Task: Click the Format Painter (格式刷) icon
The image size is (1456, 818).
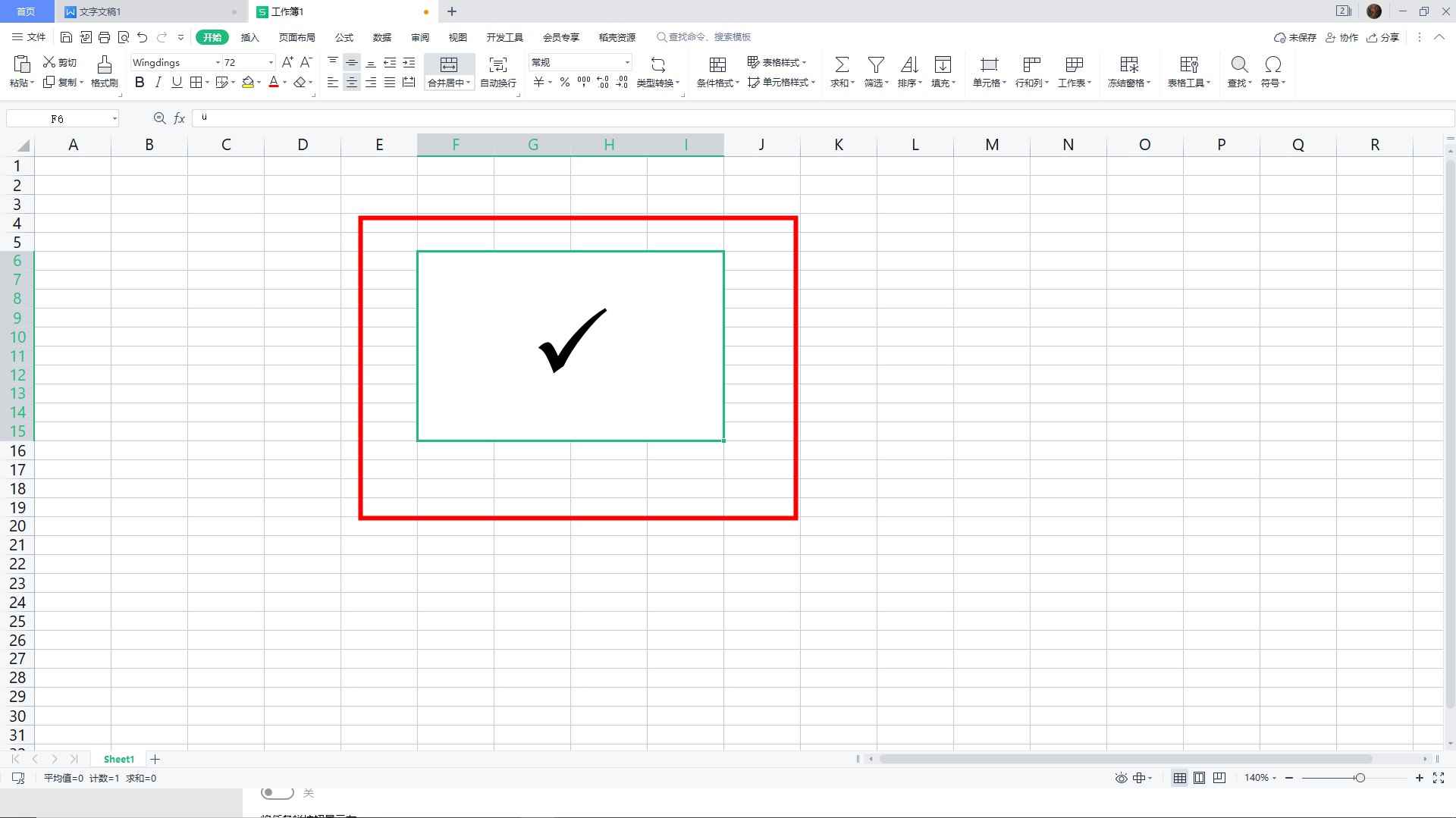Action: click(x=104, y=64)
